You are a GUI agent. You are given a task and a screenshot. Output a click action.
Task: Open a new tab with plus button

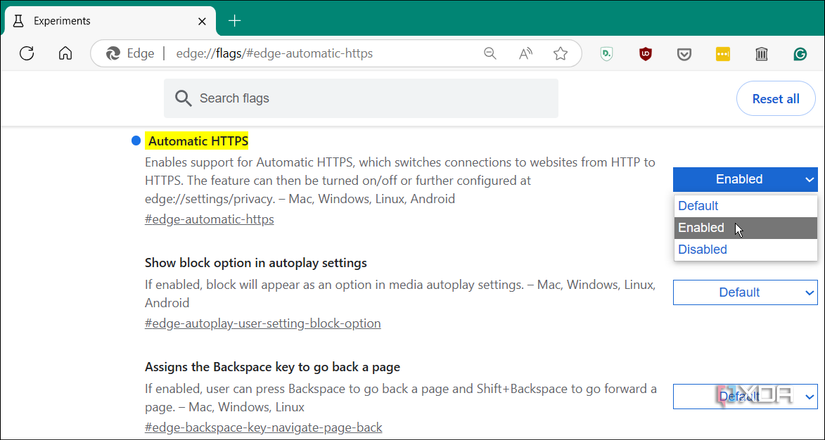tap(235, 20)
